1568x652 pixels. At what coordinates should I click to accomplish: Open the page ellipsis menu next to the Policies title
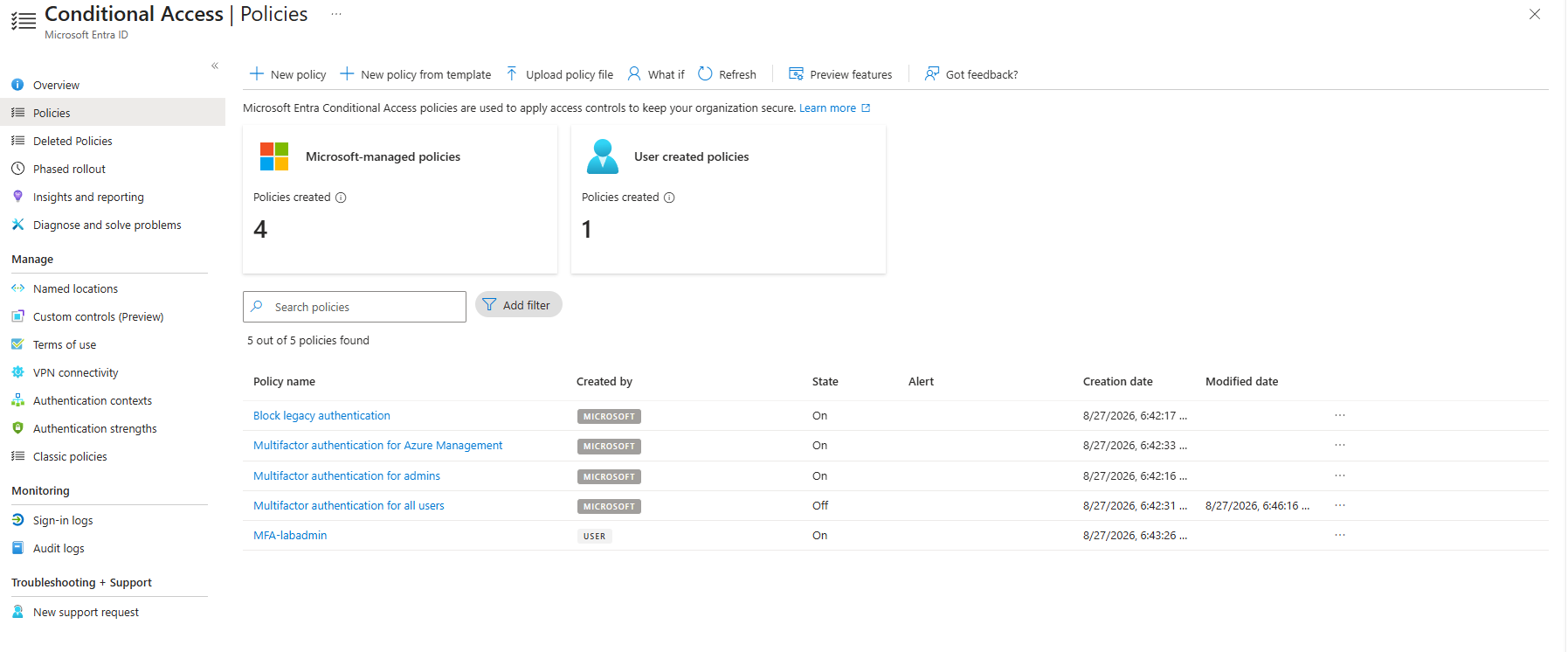[336, 14]
